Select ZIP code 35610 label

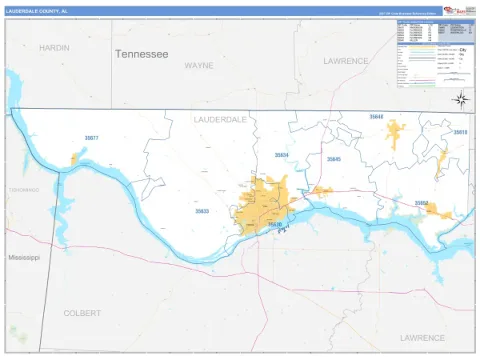click(460, 132)
